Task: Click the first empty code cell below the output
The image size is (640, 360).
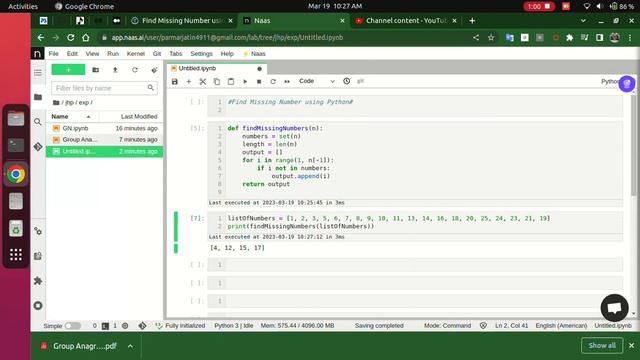Action: tap(415, 265)
